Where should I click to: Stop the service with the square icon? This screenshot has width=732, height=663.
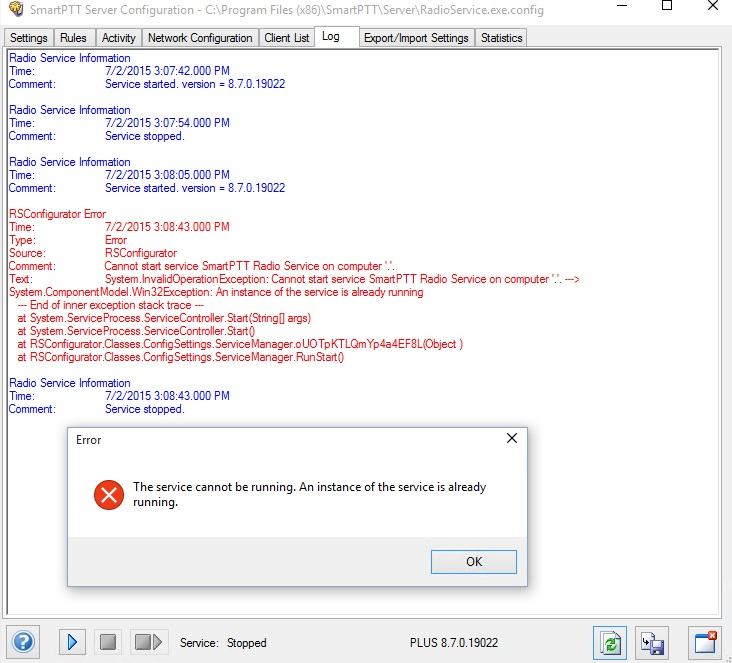(108, 642)
